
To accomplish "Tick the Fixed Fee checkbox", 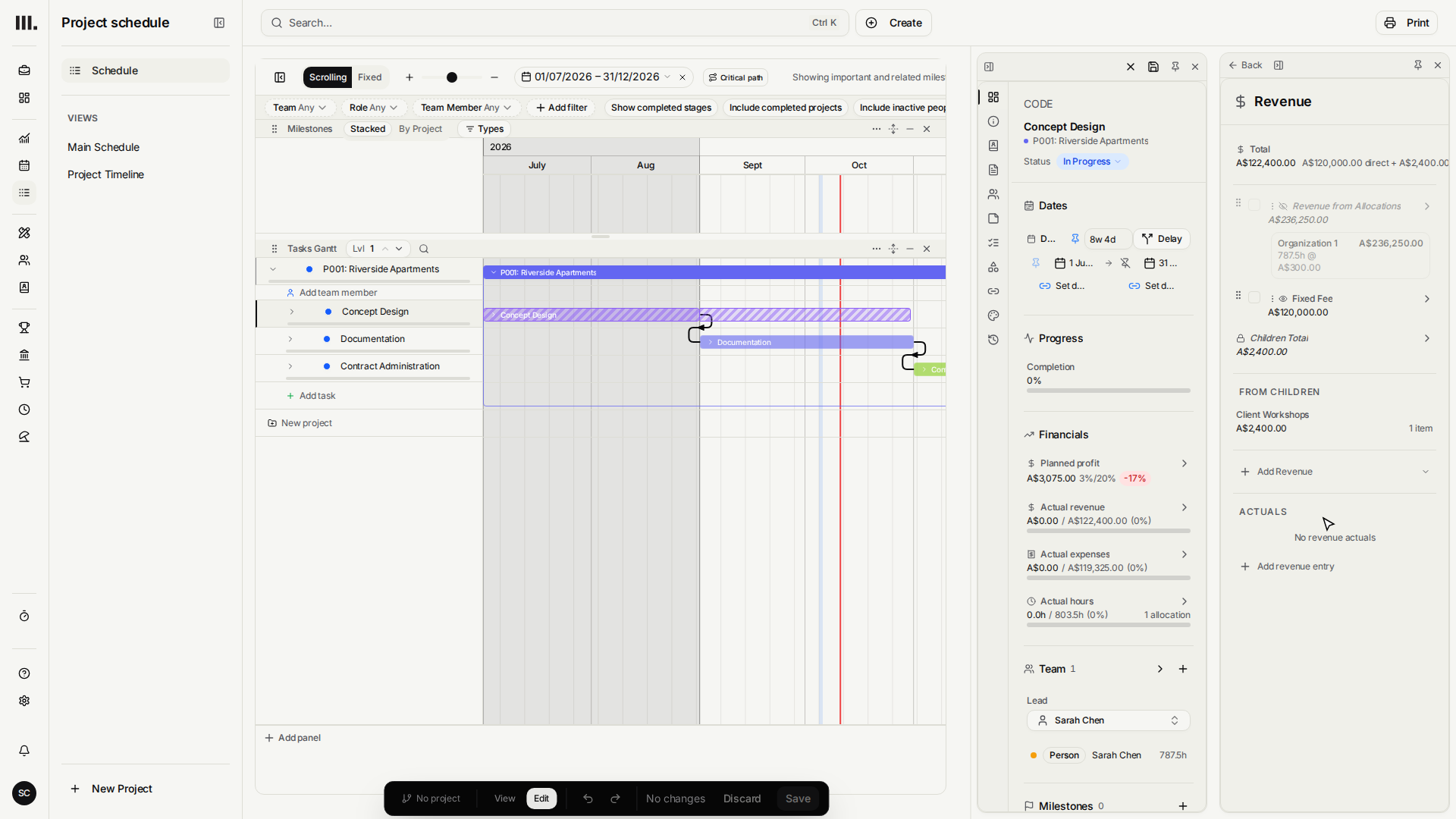I will 1254,298.
